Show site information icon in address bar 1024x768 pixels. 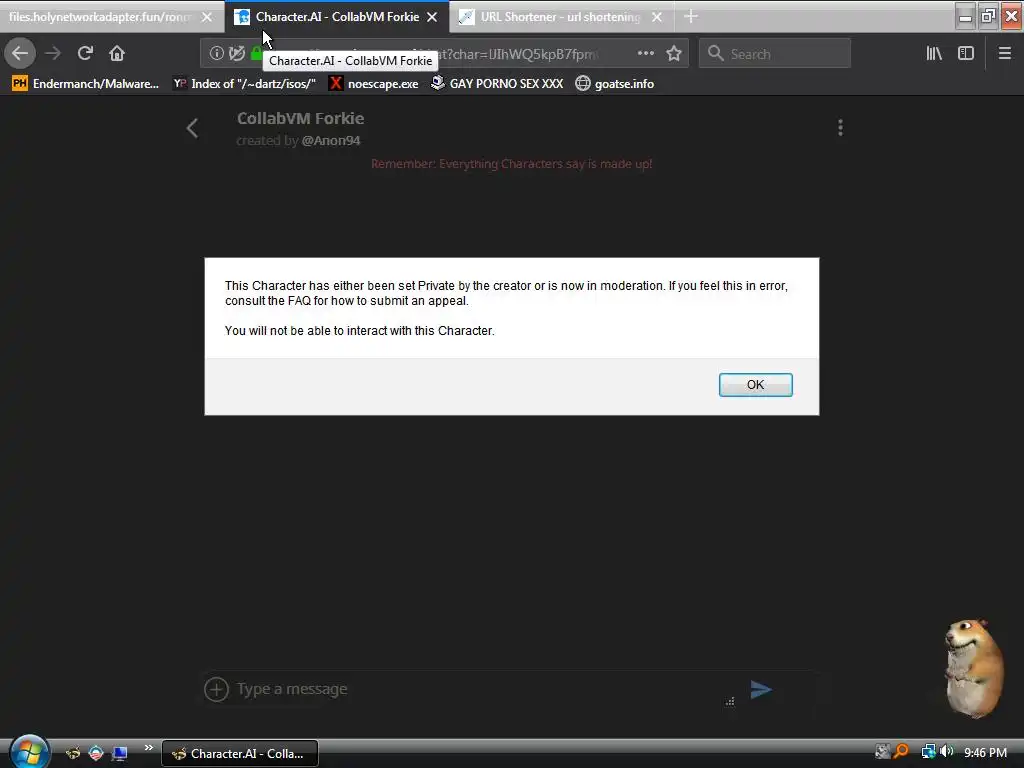click(216, 54)
